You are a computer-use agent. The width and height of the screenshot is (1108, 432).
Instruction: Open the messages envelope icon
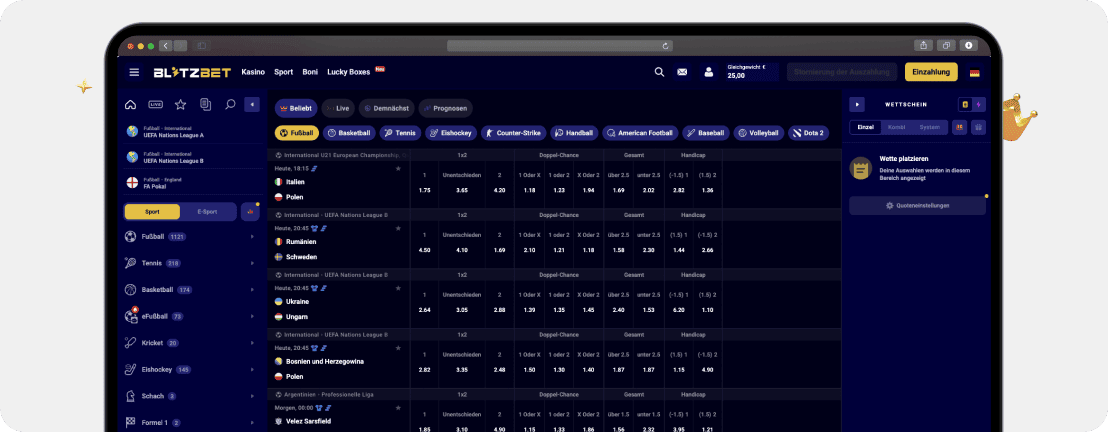682,72
